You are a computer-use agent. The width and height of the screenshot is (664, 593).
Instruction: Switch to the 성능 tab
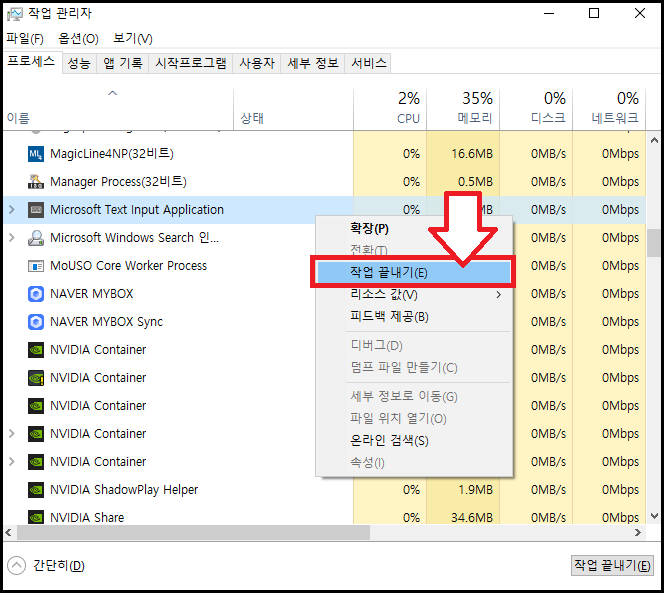pyautogui.click(x=79, y=63)
